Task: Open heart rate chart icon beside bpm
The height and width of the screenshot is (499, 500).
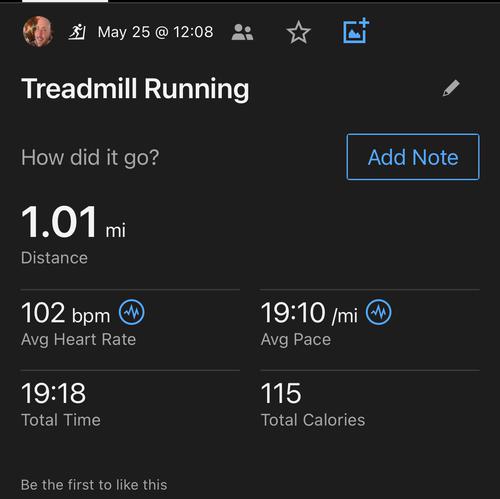Action: [132, 312]
